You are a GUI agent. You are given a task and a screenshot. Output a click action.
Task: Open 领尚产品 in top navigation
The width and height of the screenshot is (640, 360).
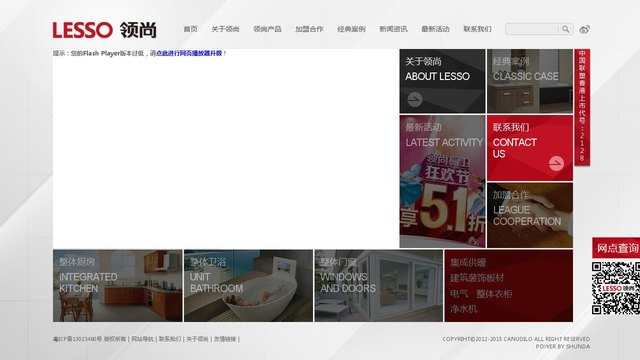[267, 29]
